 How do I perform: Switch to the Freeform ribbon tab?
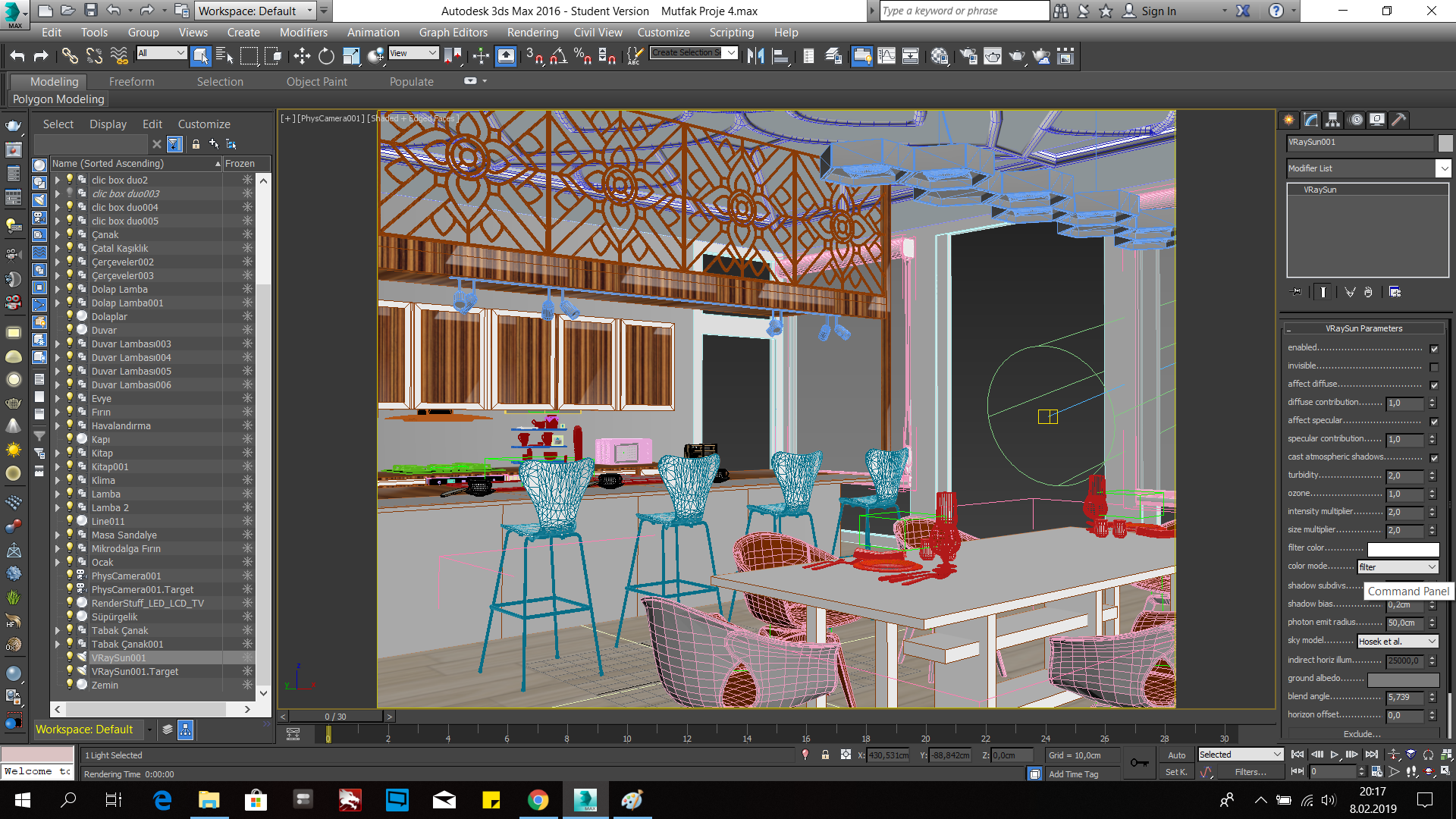pos(132,81)
